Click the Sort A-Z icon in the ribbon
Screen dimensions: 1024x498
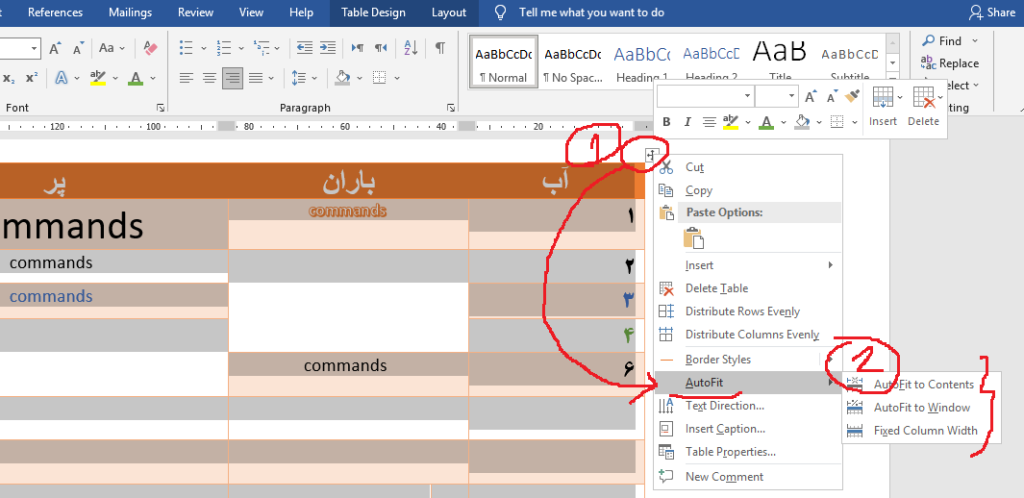click(412, 48)
